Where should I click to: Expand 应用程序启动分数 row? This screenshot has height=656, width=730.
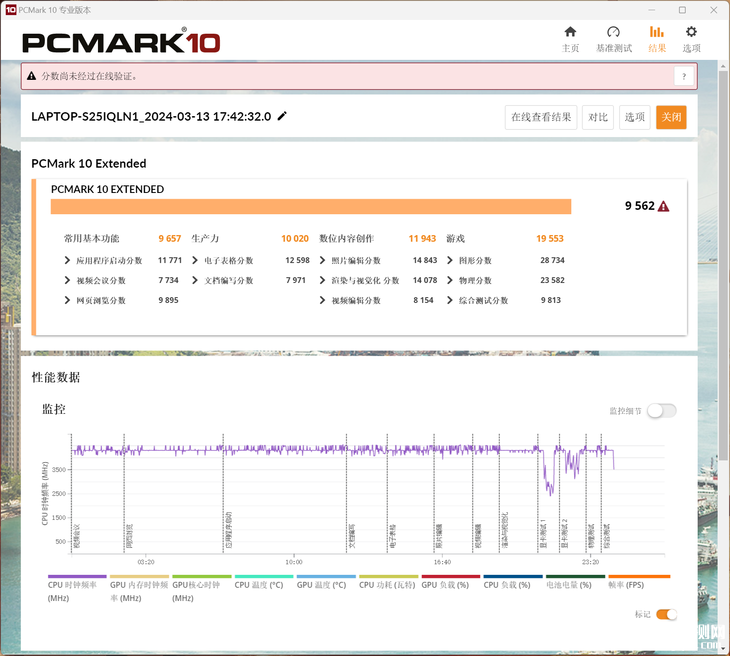coord(68,260)
